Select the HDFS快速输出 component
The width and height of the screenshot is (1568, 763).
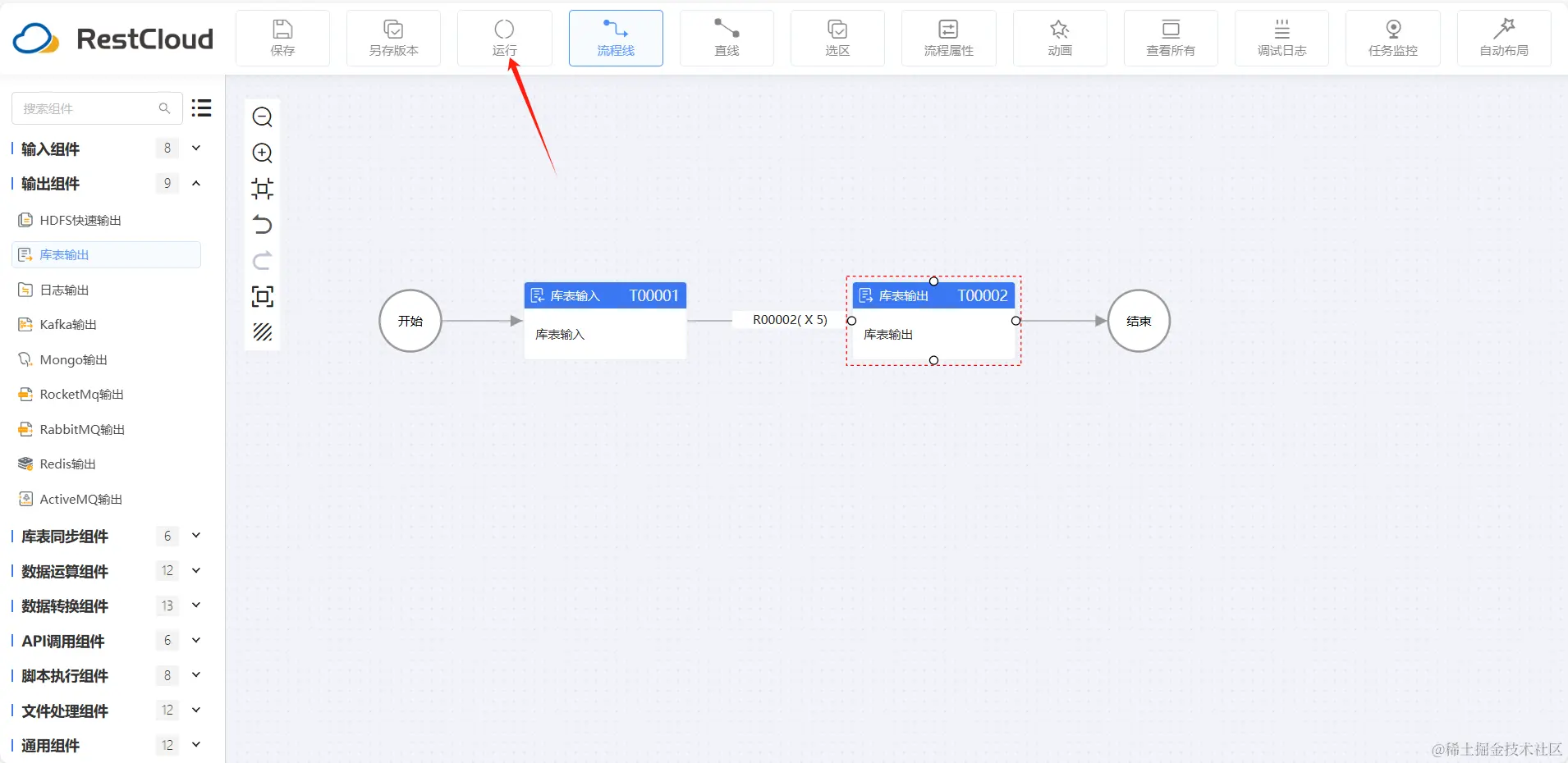click(106, 220)
